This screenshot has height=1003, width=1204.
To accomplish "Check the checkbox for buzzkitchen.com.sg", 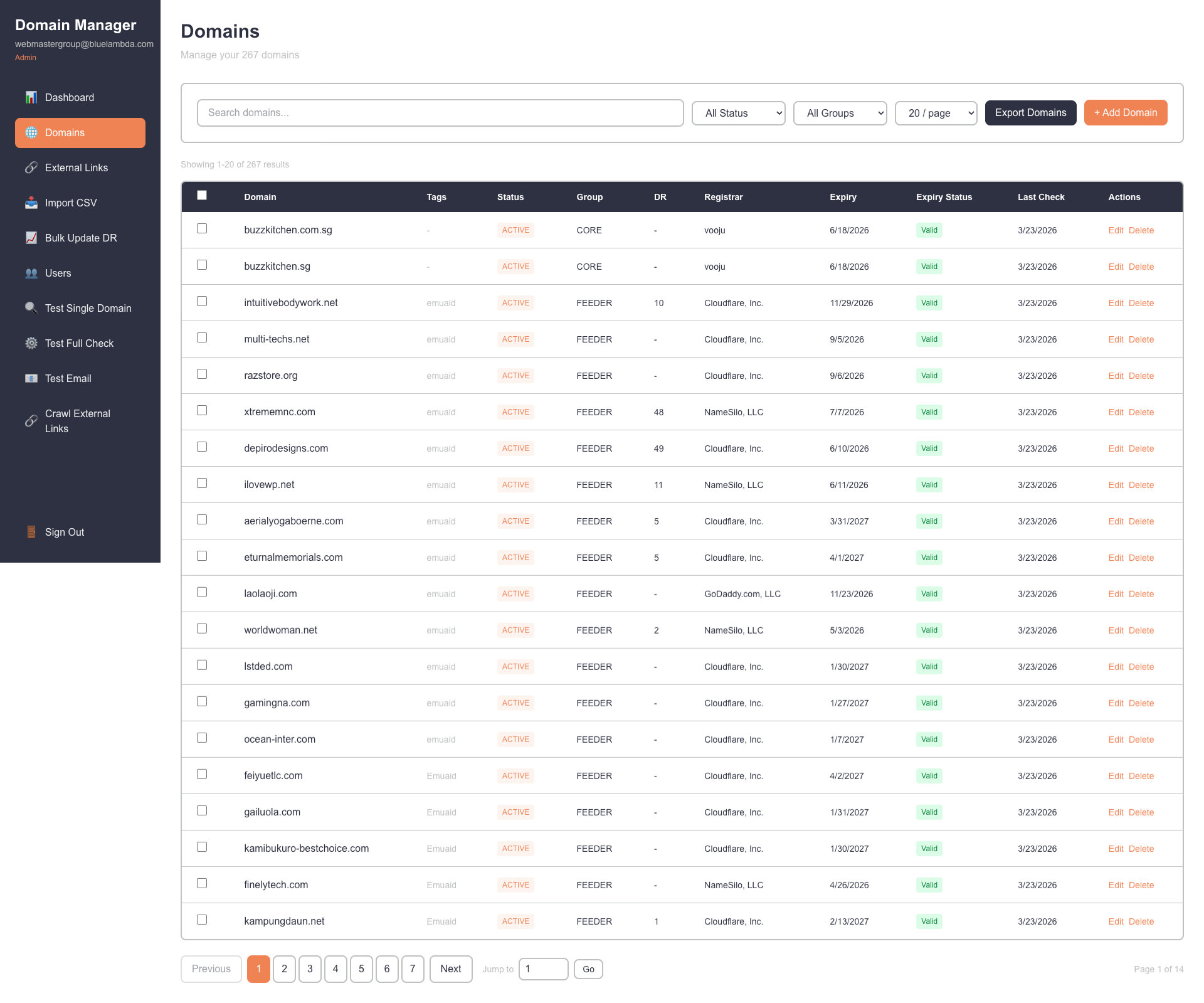I will pyautogui.click(x=201, y=229).
